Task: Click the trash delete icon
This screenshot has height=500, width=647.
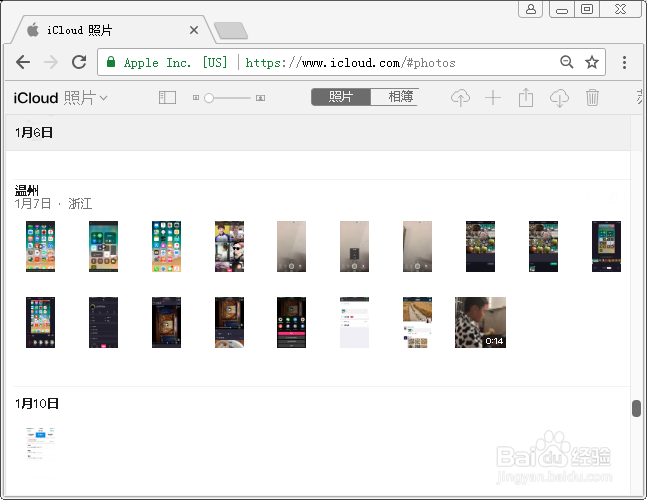Action: click(x=592, y=97)
